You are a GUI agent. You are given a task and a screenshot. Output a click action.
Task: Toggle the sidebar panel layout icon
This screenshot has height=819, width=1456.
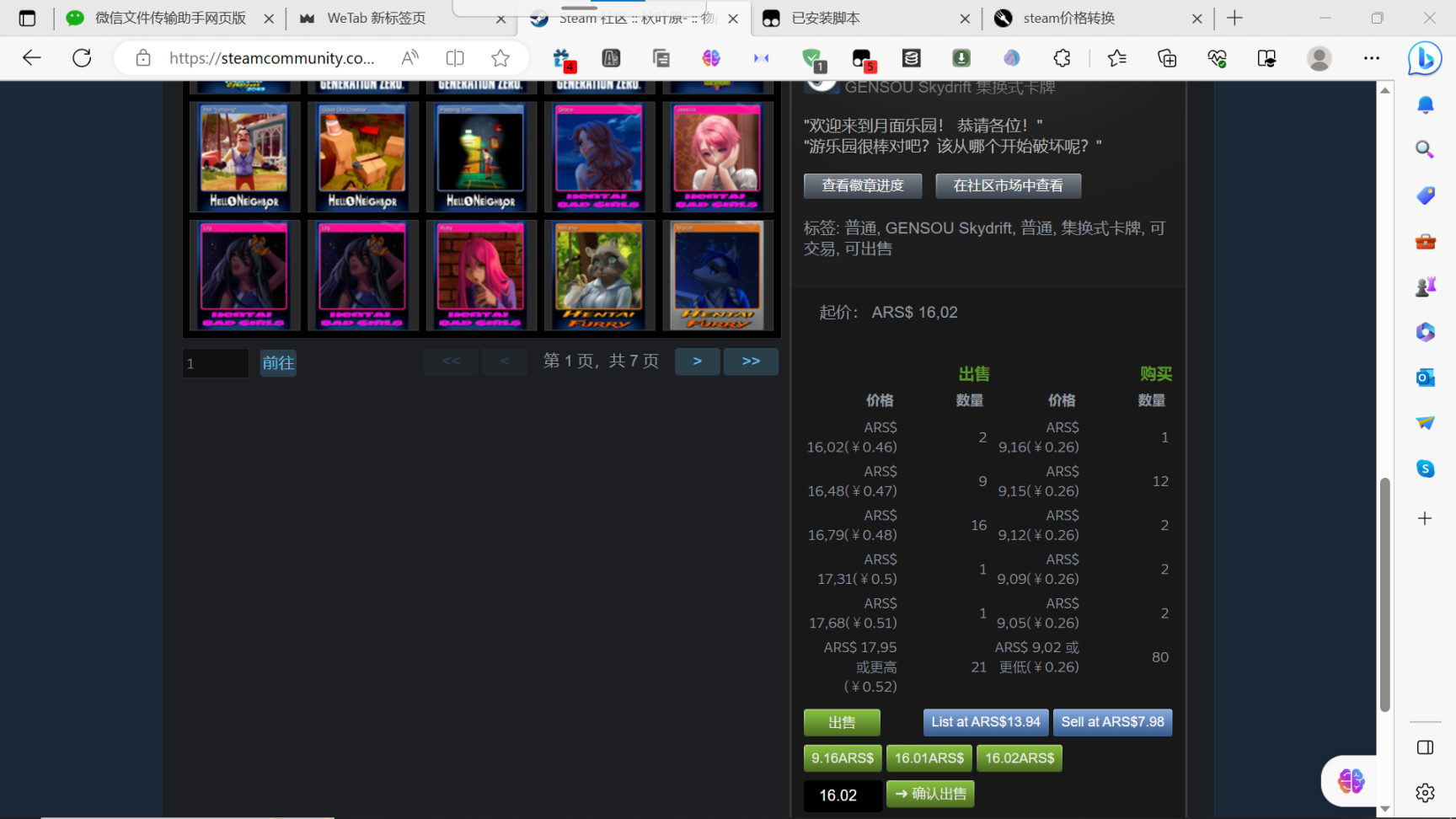click(x=1425, y=747)
